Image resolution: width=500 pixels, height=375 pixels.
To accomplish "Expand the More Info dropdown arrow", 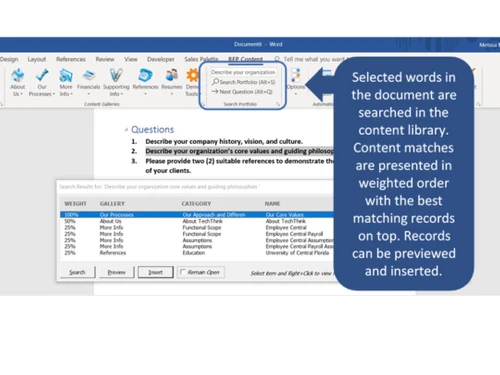I will [x=71, y=94].
